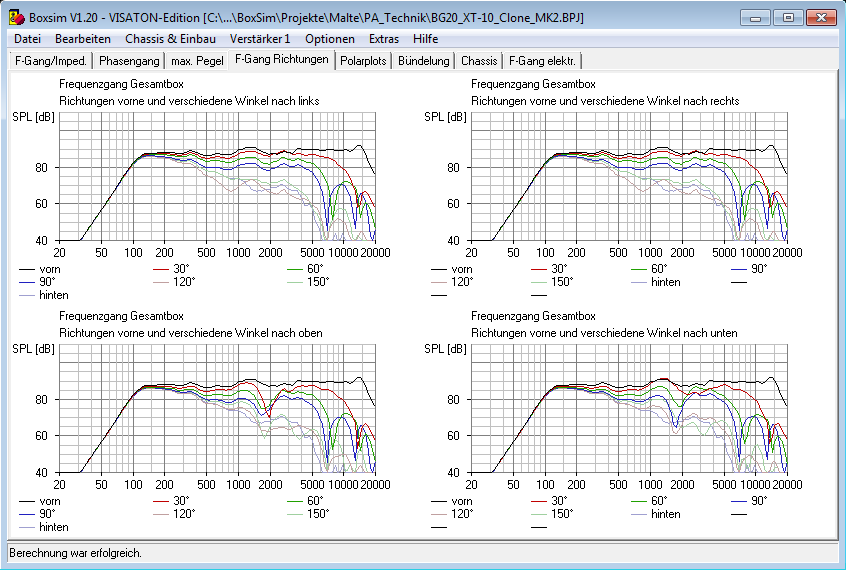
Task: Click the 'nach unten' frequency response graph
Action: click(x=629, y=408)
